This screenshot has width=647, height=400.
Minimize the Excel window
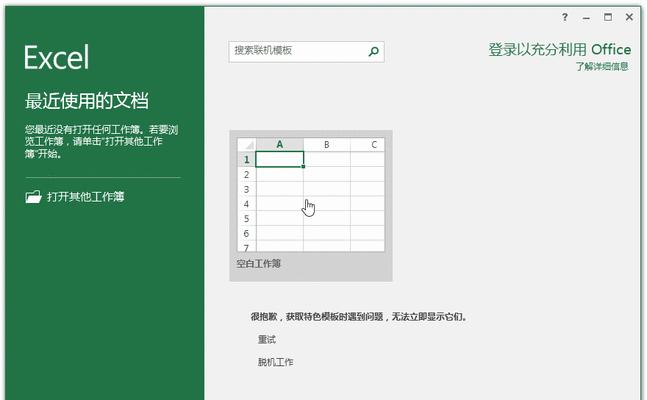tap(586, 18)
